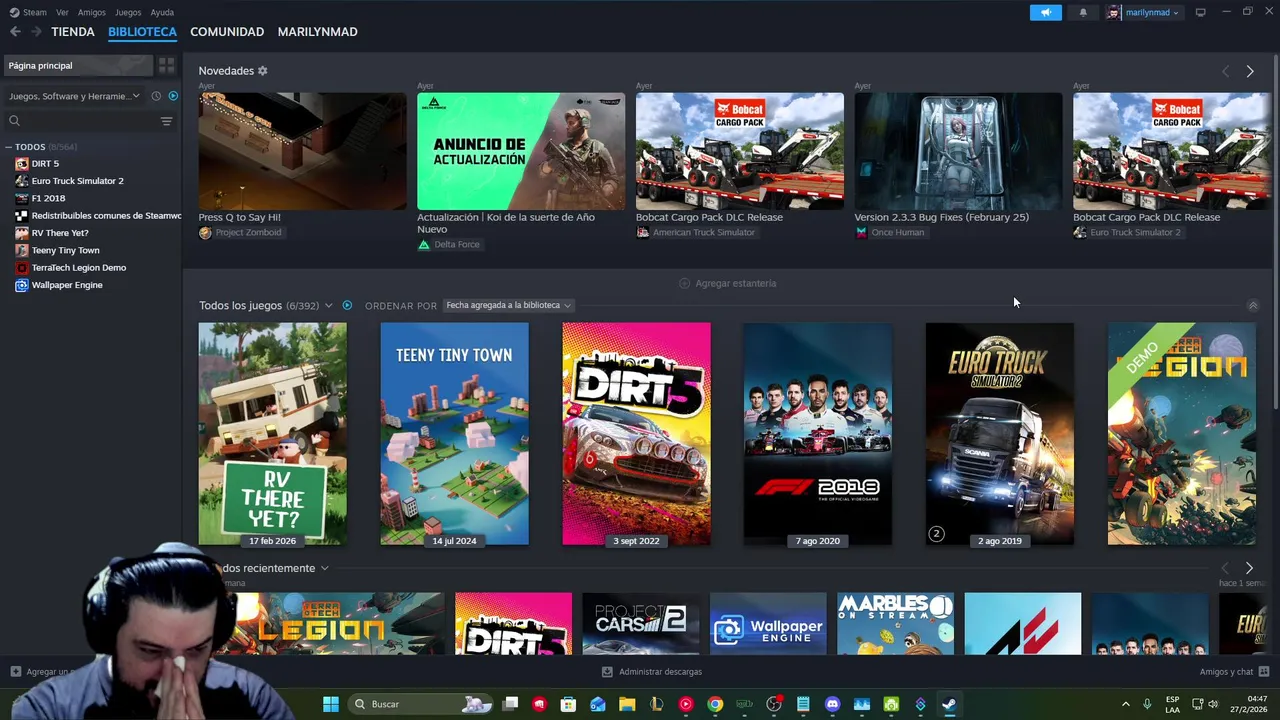This screenshot has height=720, width=1280.
Task: Toggle the ready-to-play filter icon
Action: 173,96
